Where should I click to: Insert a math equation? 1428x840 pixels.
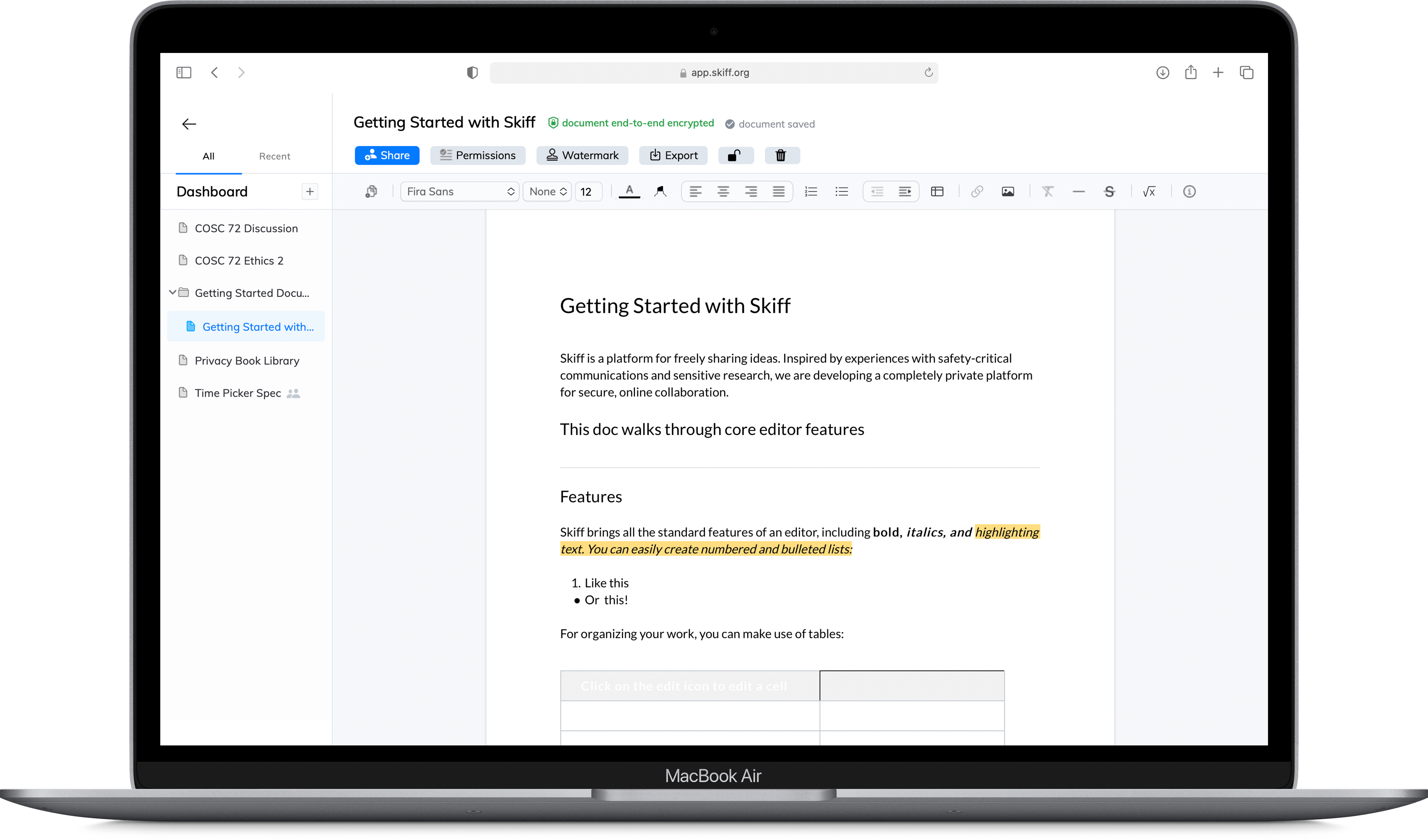click(x=1149, y=191)
